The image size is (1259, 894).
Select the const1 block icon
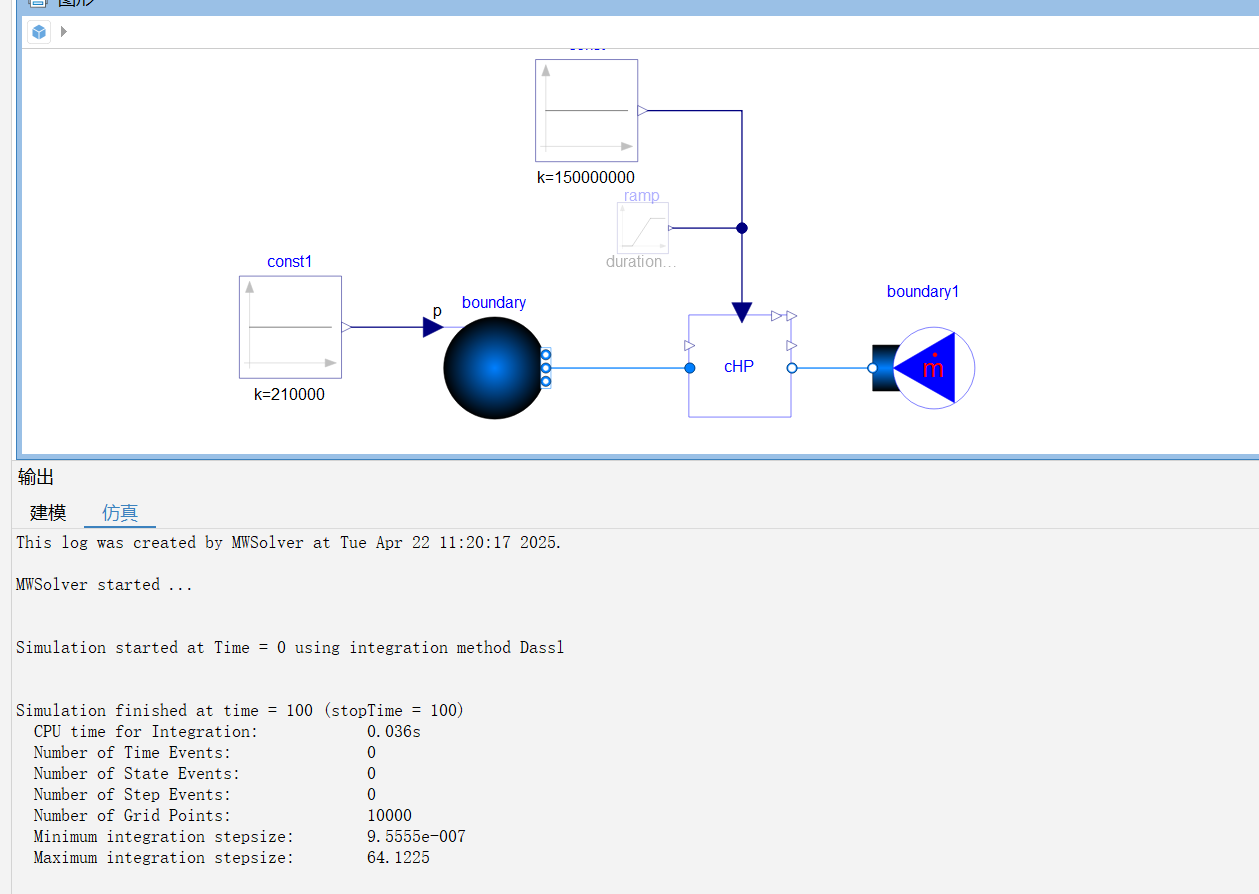290,327
